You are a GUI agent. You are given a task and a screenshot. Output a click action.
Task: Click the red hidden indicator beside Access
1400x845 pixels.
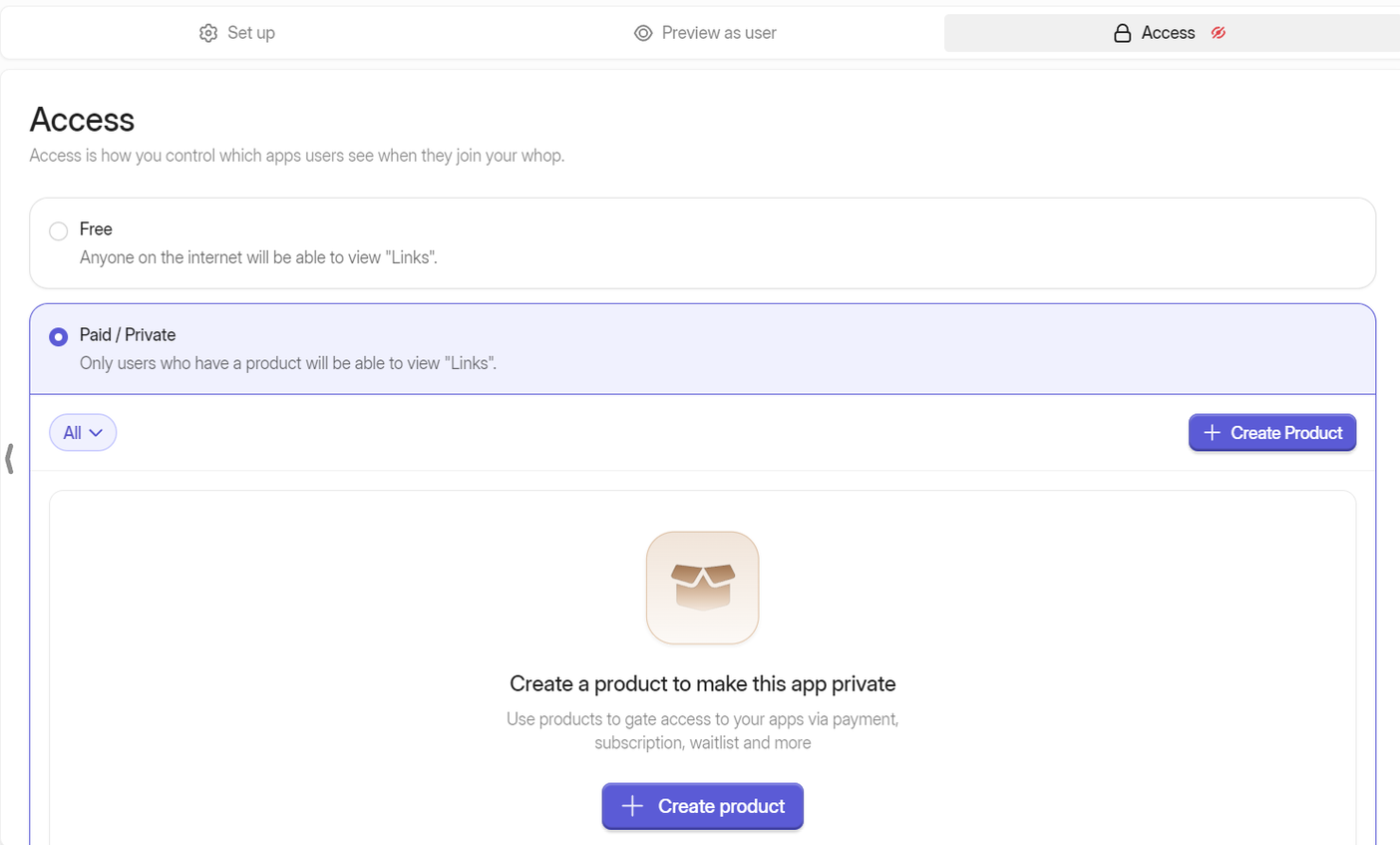point(1218,32)
